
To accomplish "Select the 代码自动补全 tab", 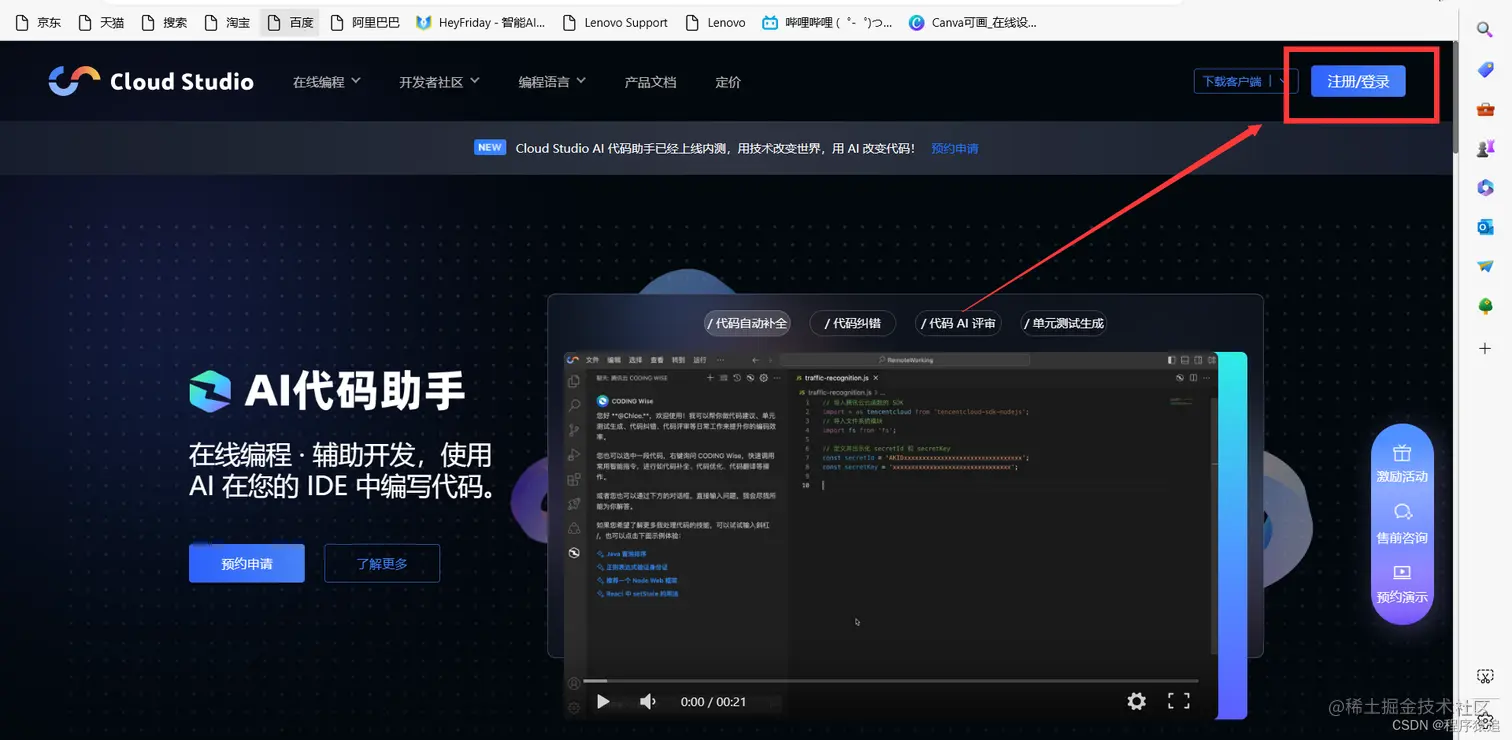I will (x=747, y=323).
